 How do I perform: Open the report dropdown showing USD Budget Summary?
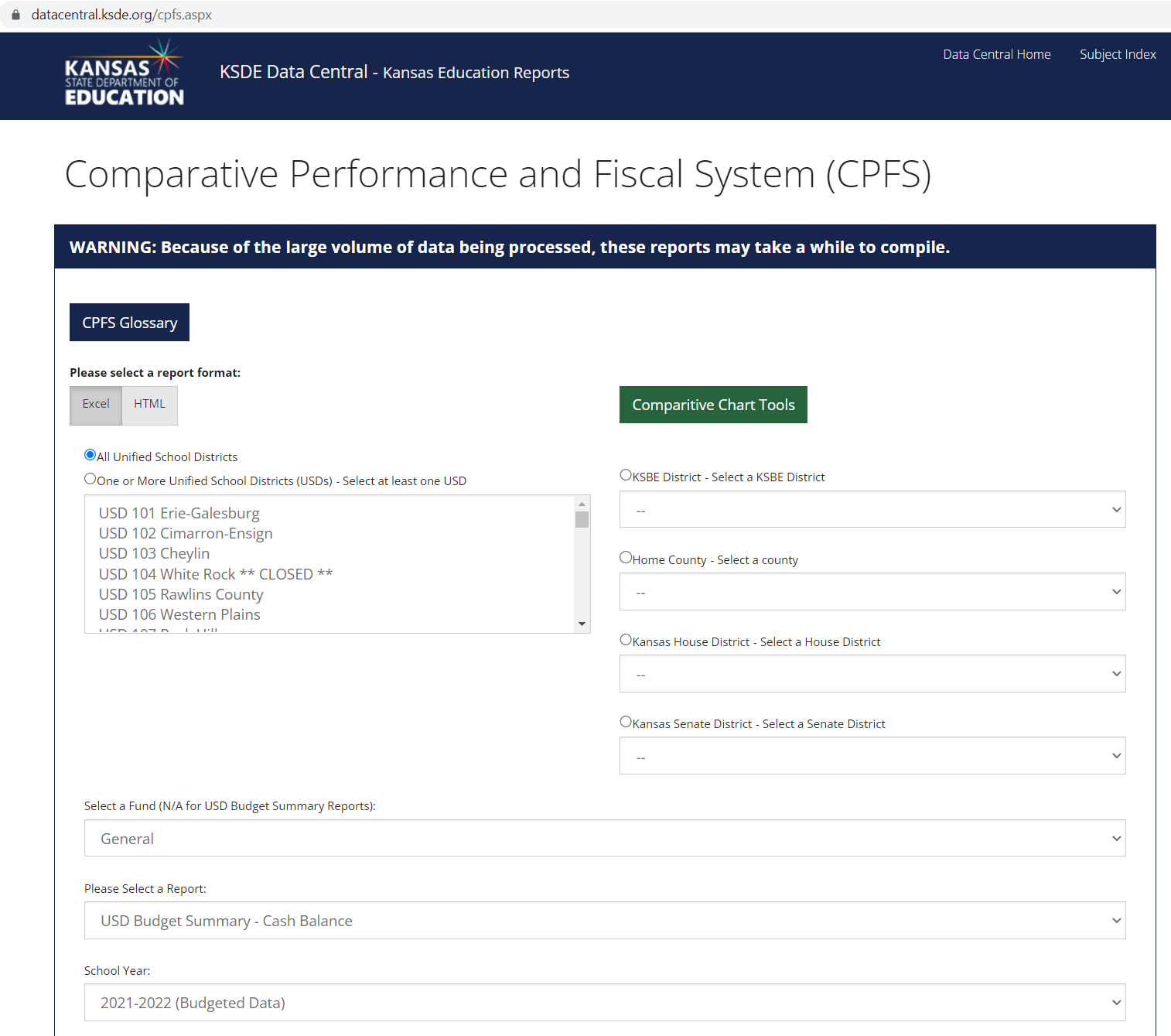coord(605,921)
